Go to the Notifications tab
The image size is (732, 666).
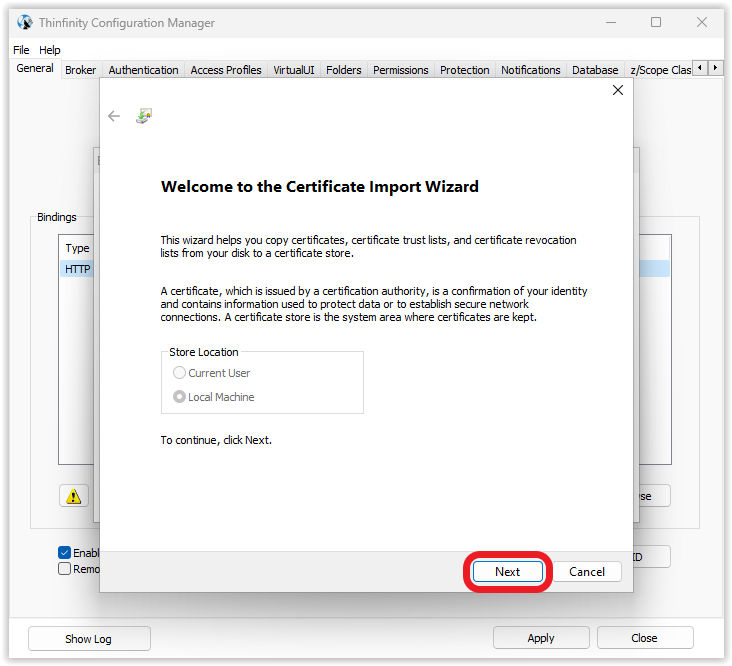coord(531,70)
